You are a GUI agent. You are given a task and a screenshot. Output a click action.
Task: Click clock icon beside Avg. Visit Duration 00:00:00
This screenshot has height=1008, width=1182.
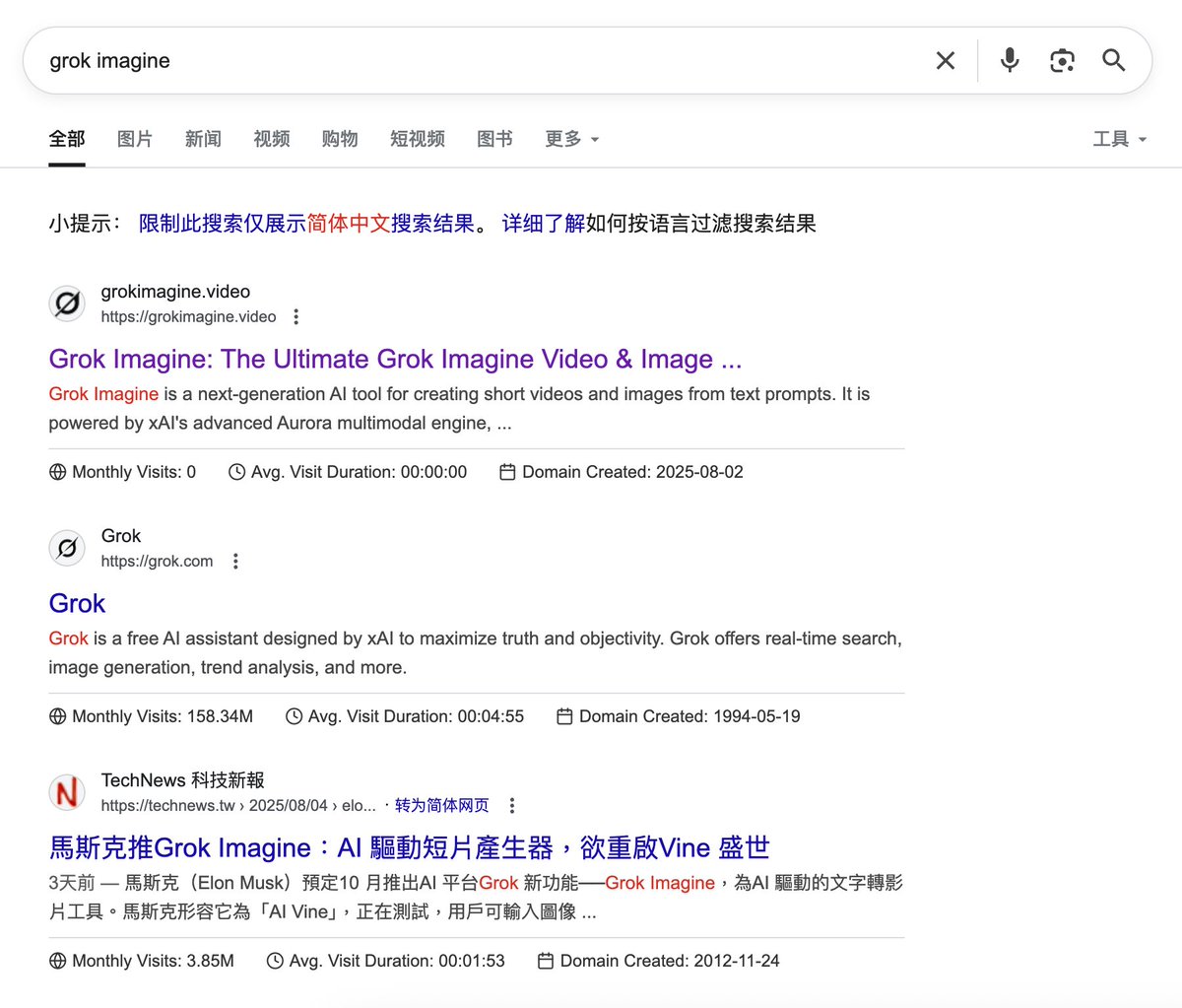[236, 472]
